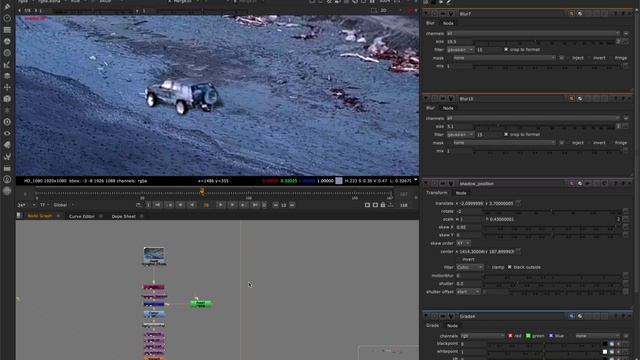640x360 pixels.
Task: Switch to the Dope Sheet tab
Action: pyautogui.click(x=123, y=216)
